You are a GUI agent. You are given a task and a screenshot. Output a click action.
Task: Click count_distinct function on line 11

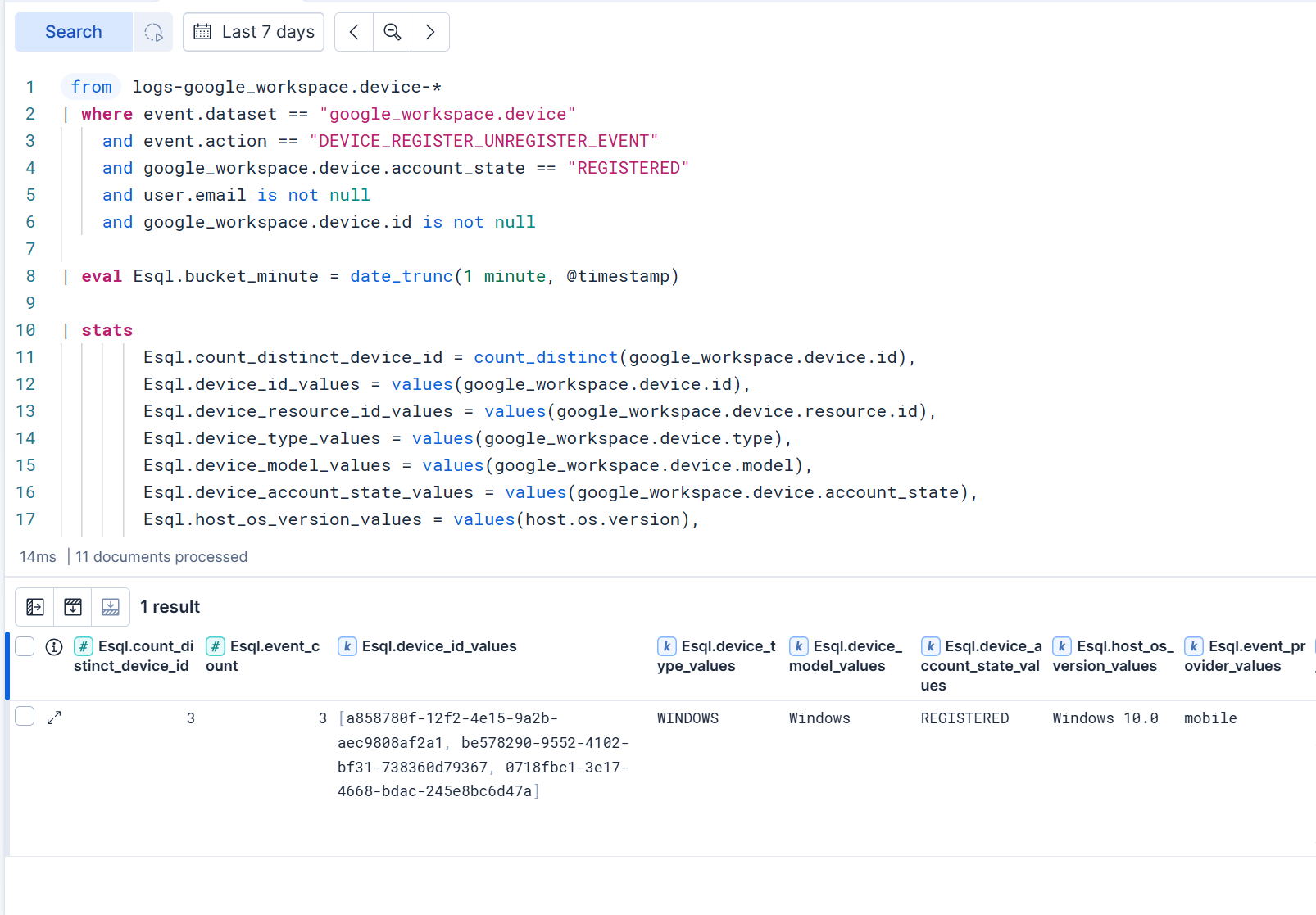click(x=546, y=357)
